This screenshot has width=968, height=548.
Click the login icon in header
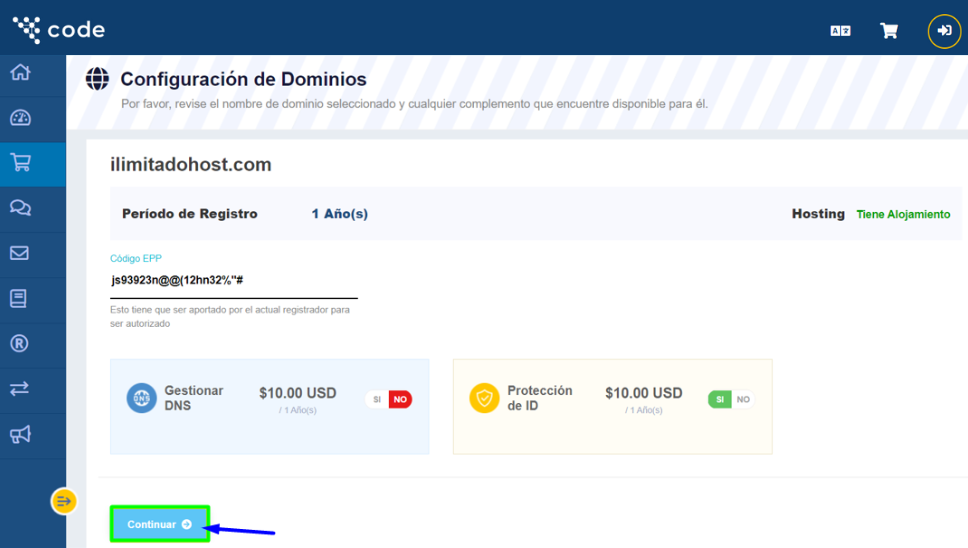coord(943,31)
